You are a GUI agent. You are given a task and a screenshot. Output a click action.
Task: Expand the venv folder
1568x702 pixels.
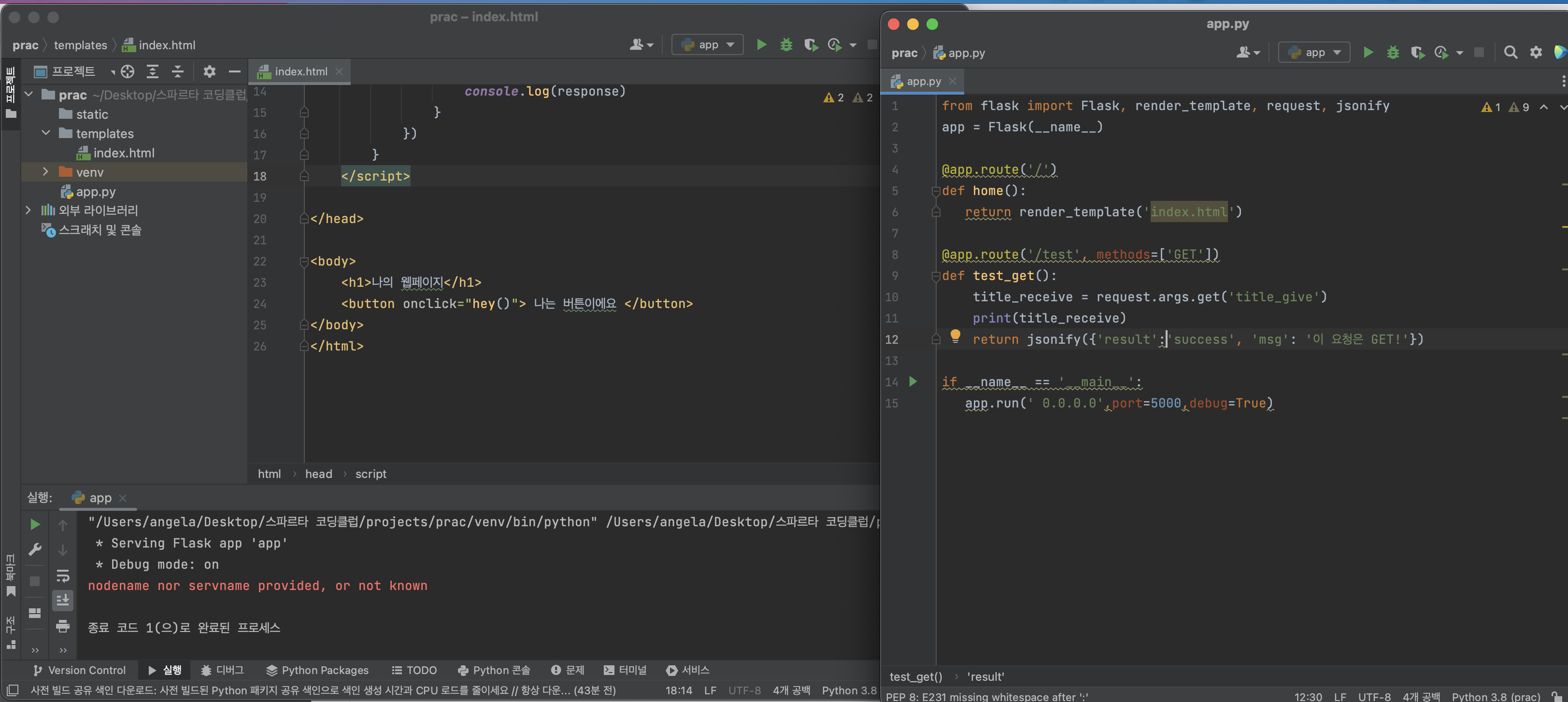(46, 171)
